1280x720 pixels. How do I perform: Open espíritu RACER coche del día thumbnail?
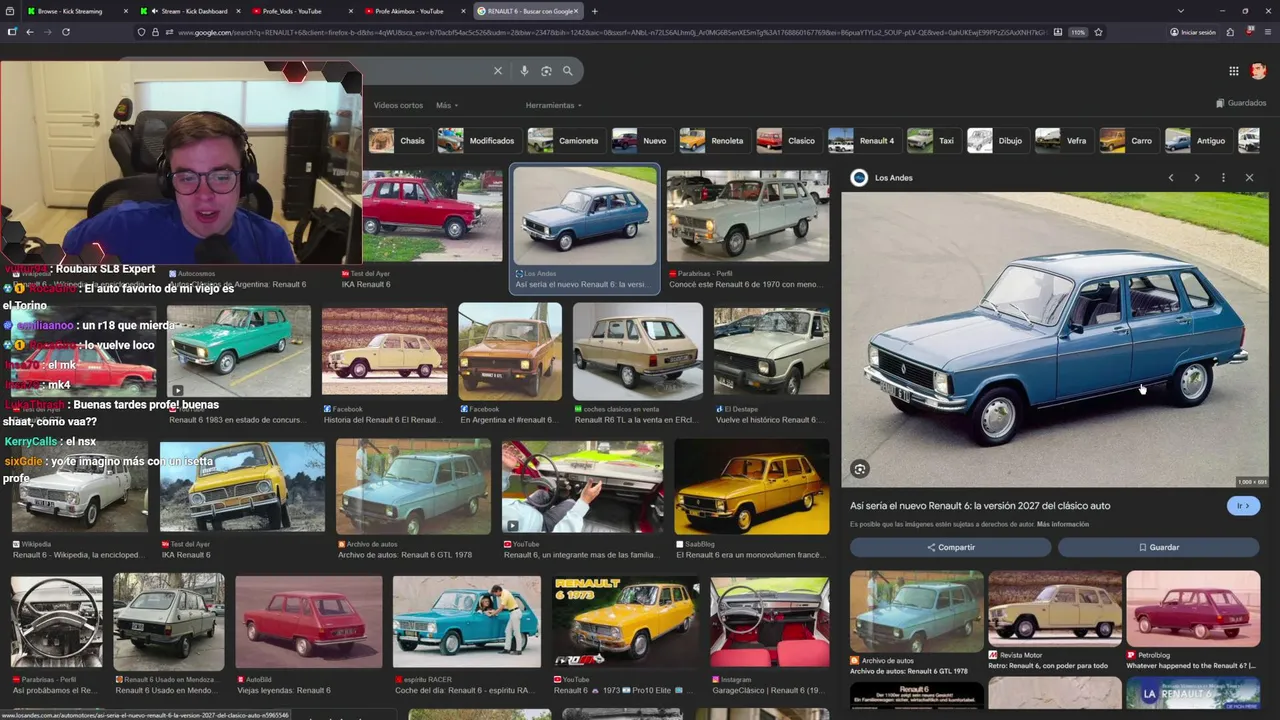(467, 622)
